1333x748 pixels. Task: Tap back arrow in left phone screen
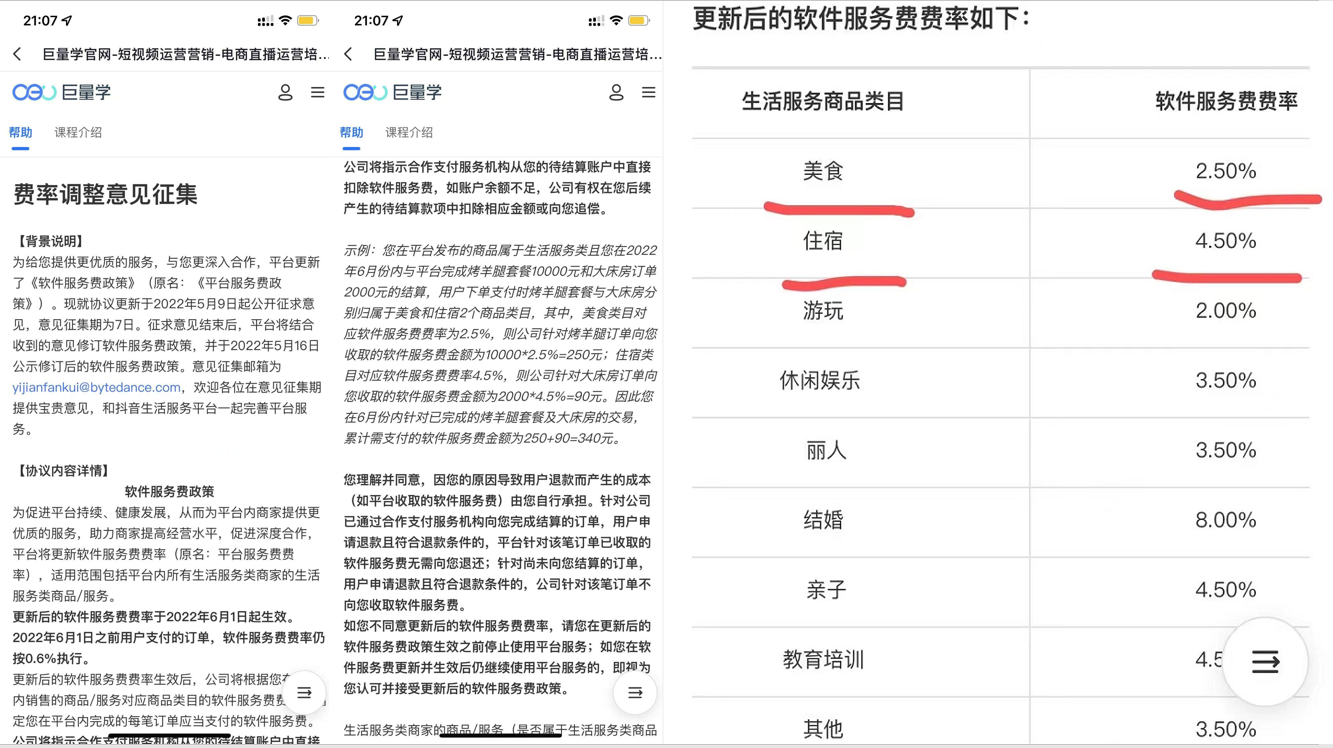click(17, 54)
